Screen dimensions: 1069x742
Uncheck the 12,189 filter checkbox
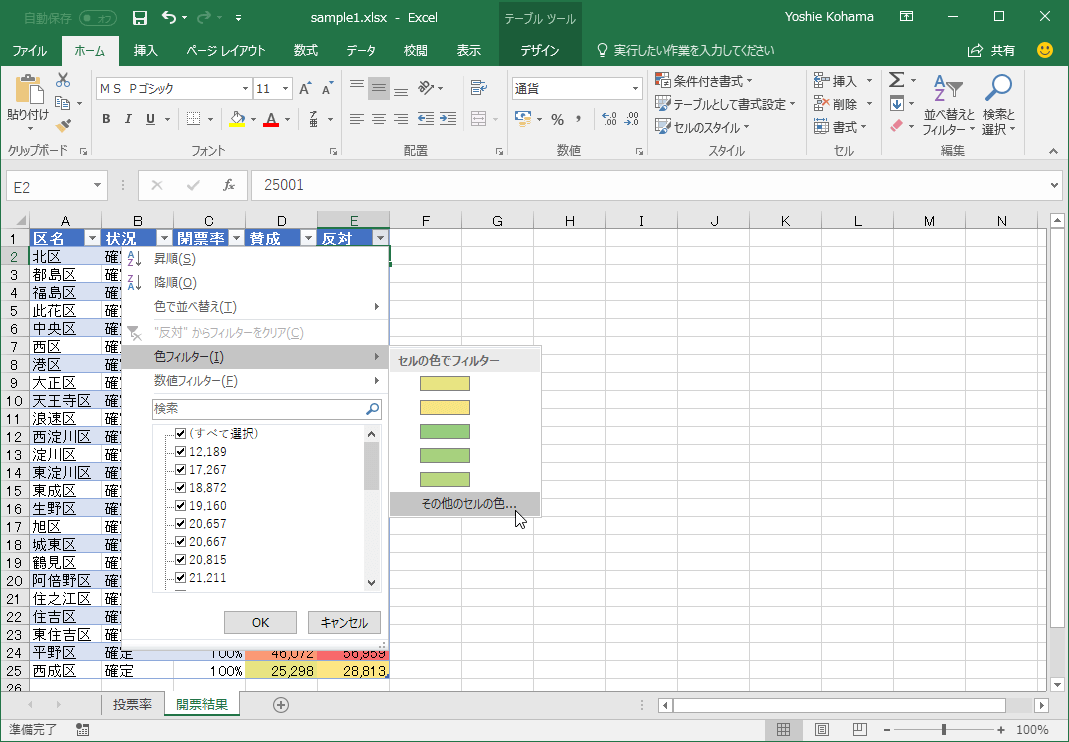(x=181, y=451)
